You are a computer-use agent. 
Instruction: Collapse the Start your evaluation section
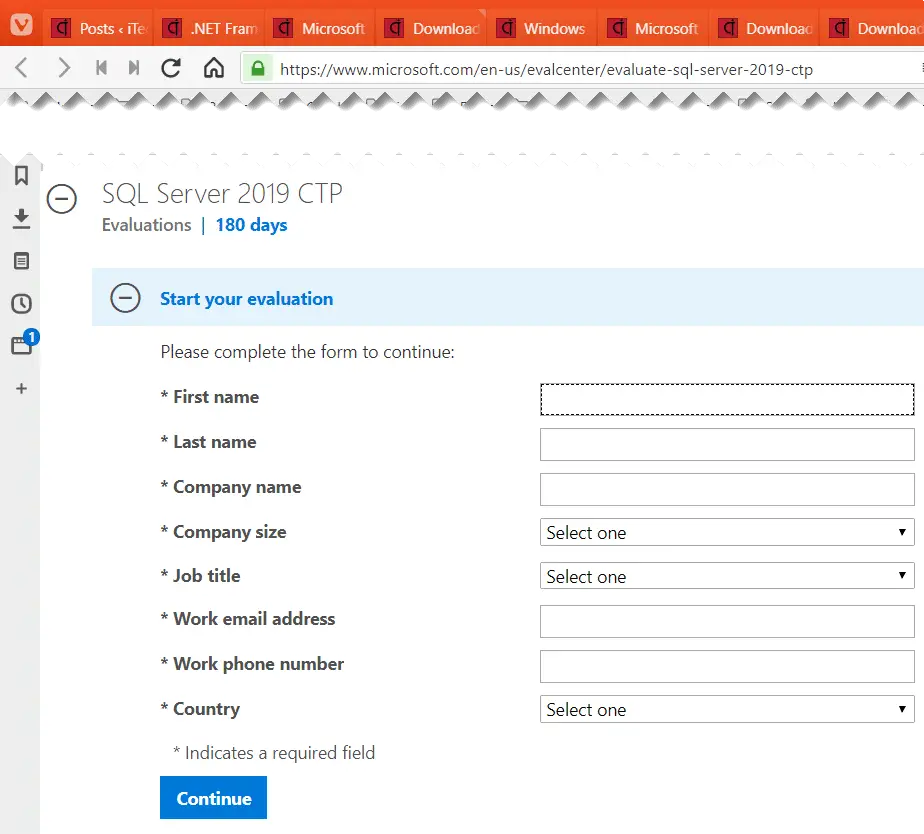point(124,298)
